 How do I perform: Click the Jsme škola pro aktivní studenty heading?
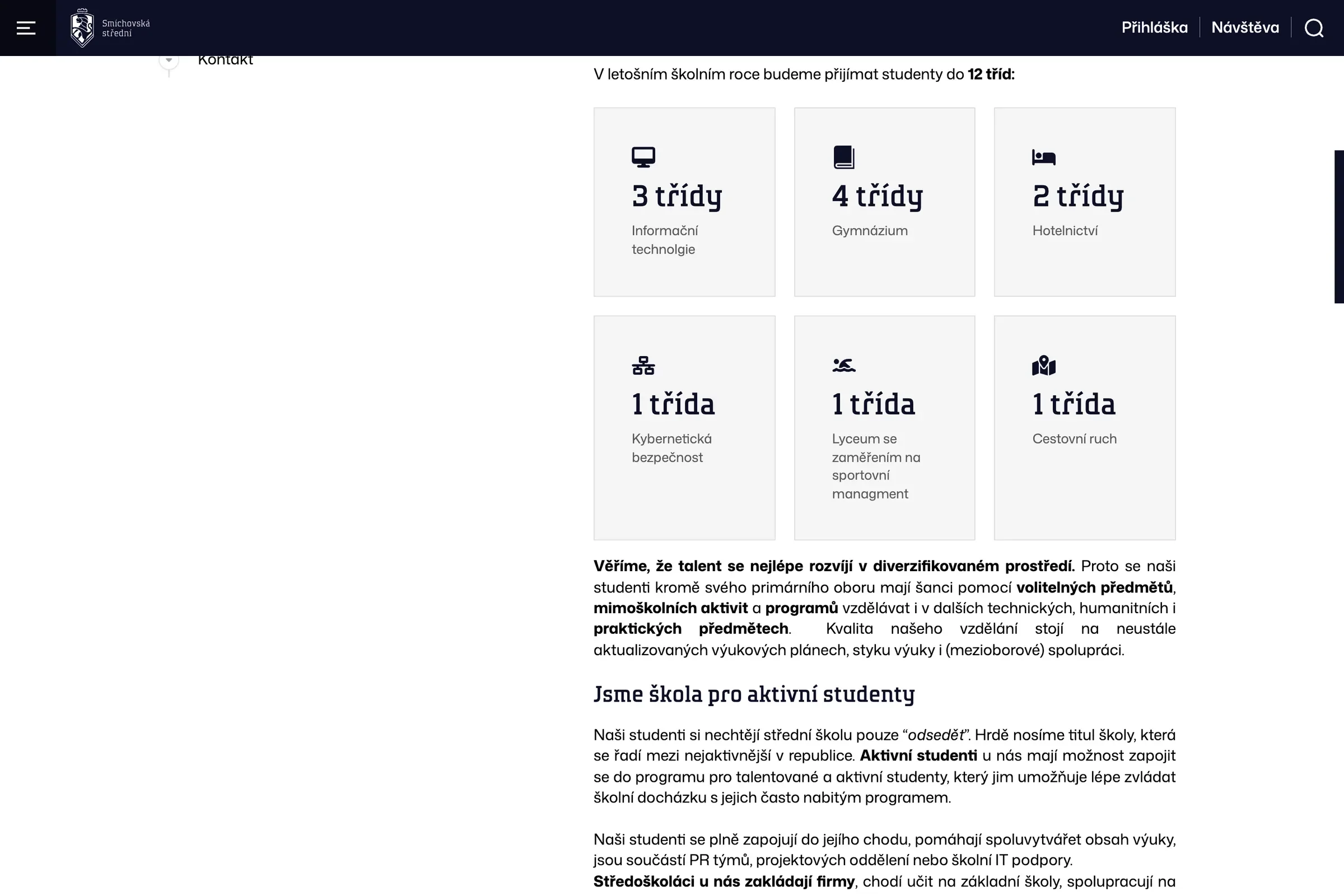(754, 694)
